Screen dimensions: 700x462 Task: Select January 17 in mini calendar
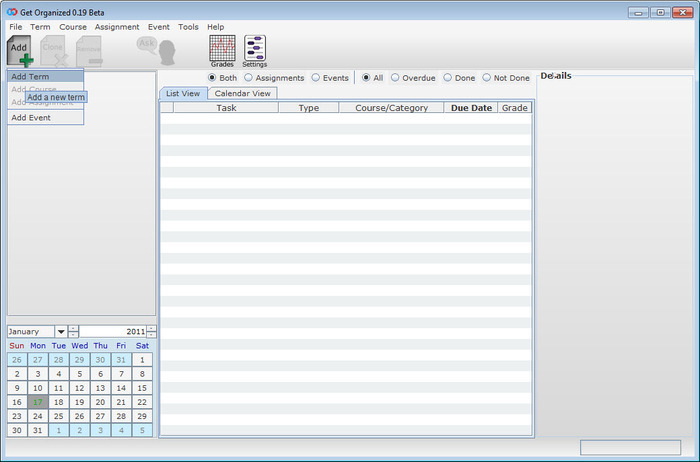click(x=38, y=402)
